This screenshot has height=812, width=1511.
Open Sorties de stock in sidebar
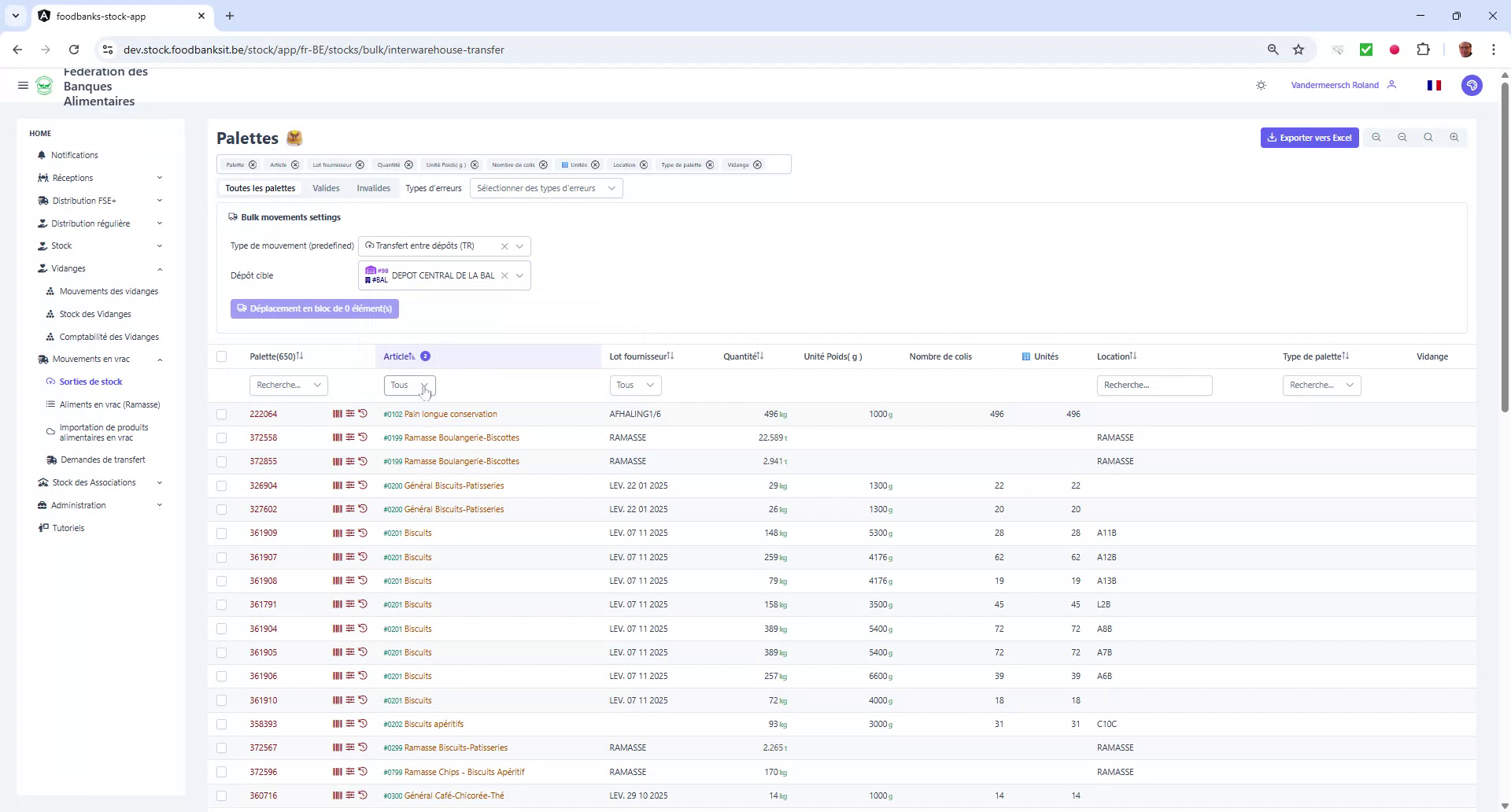pos(91,381)
